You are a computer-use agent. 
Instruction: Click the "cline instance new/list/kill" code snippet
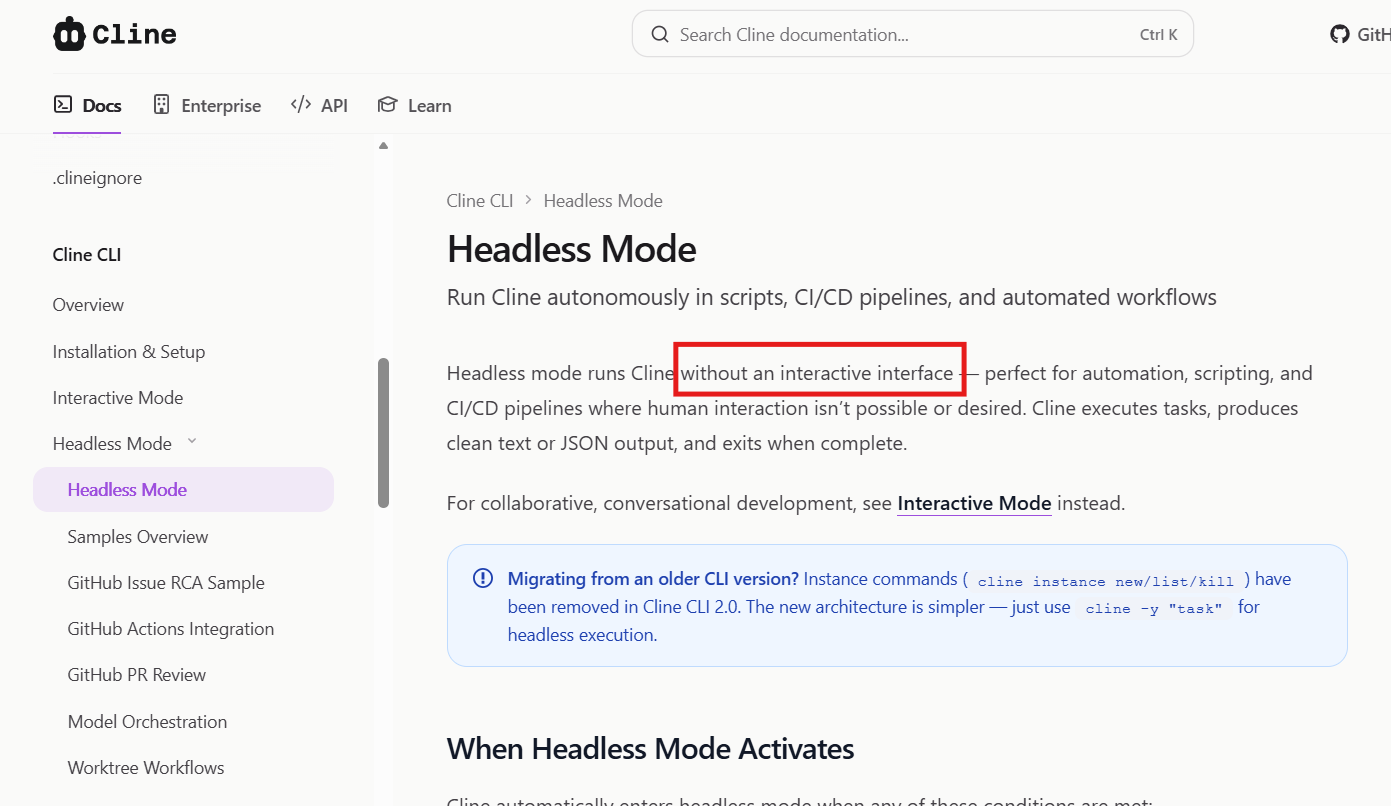click(1108, 581)
